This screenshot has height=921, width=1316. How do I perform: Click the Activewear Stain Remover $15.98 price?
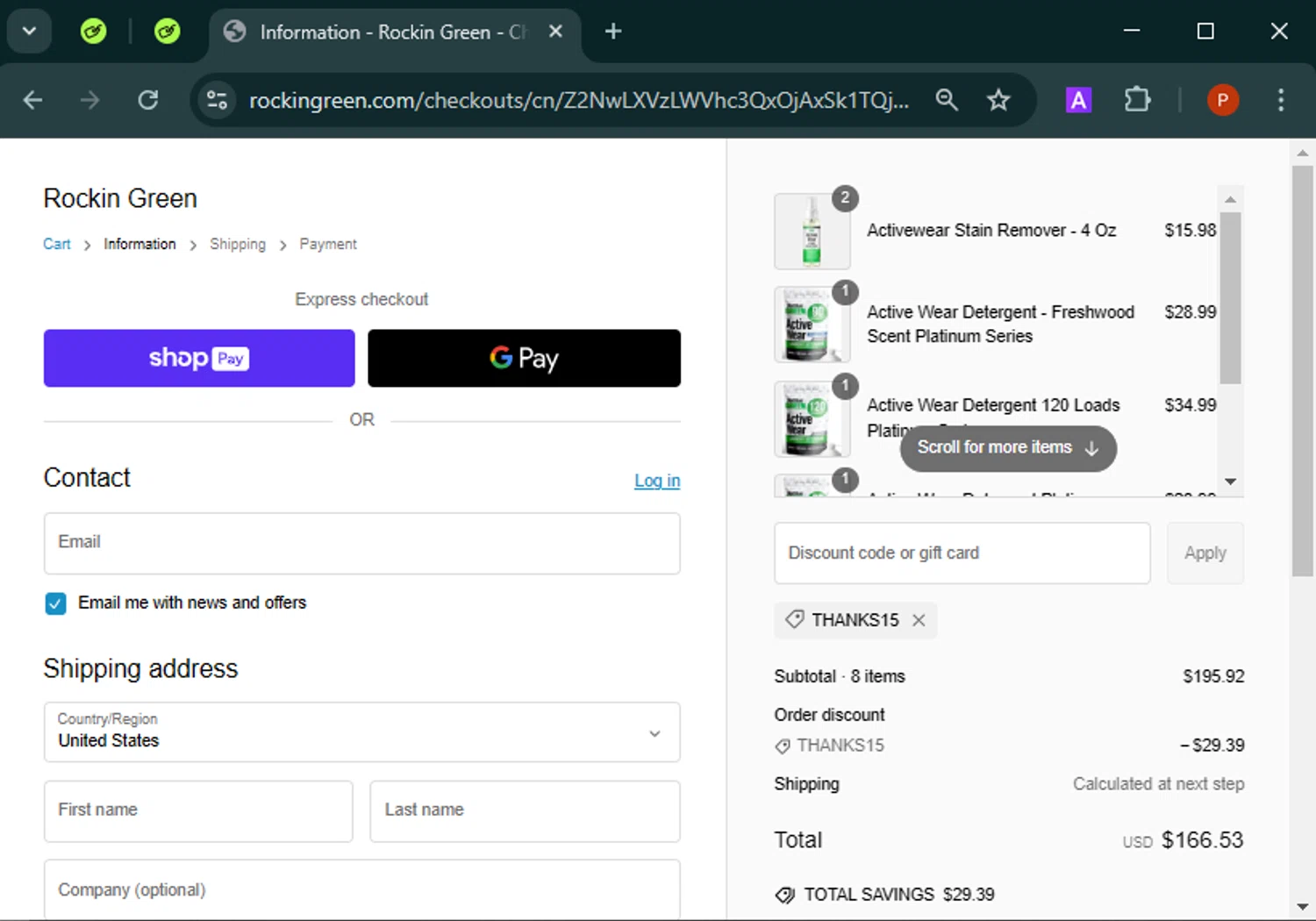(x=1191, y=231)
